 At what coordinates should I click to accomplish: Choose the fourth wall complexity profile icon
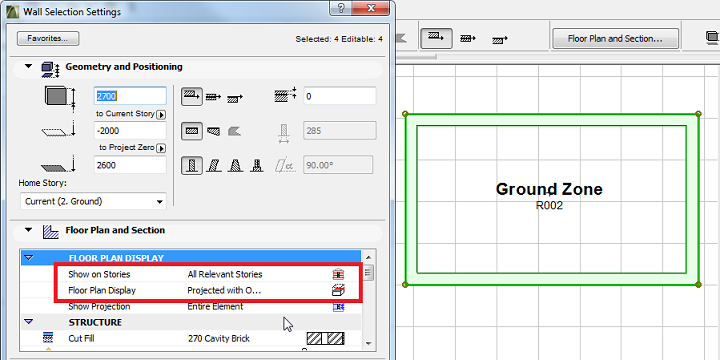point(257,165)
